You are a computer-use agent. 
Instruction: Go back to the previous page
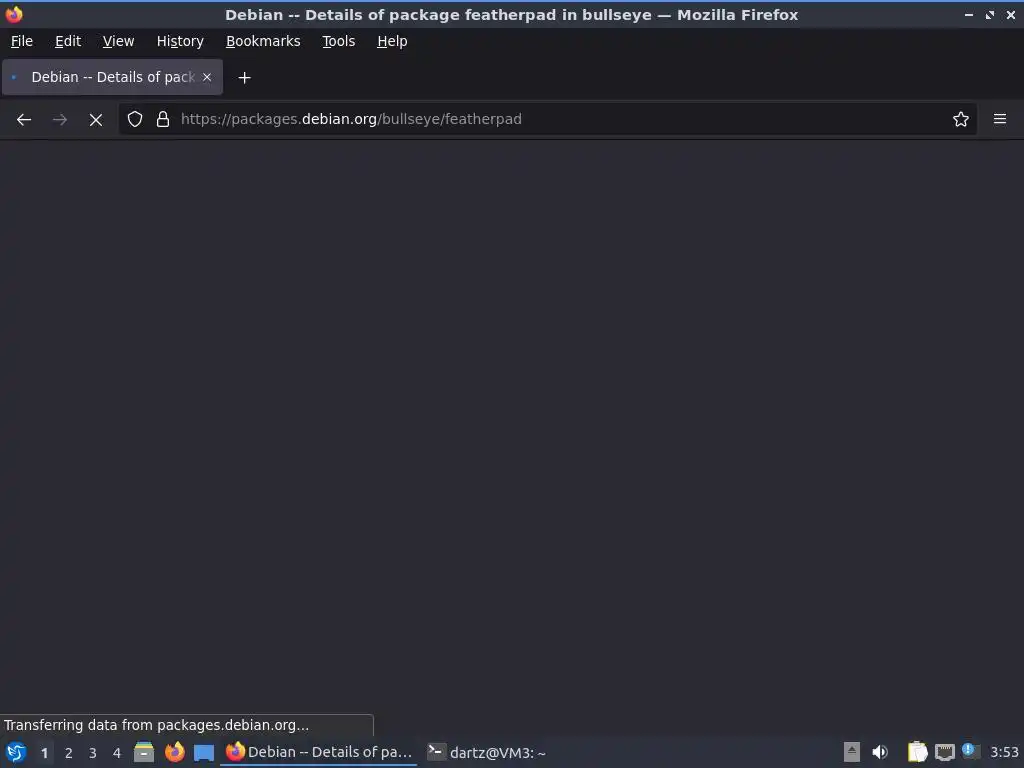(x=24, y=120)
